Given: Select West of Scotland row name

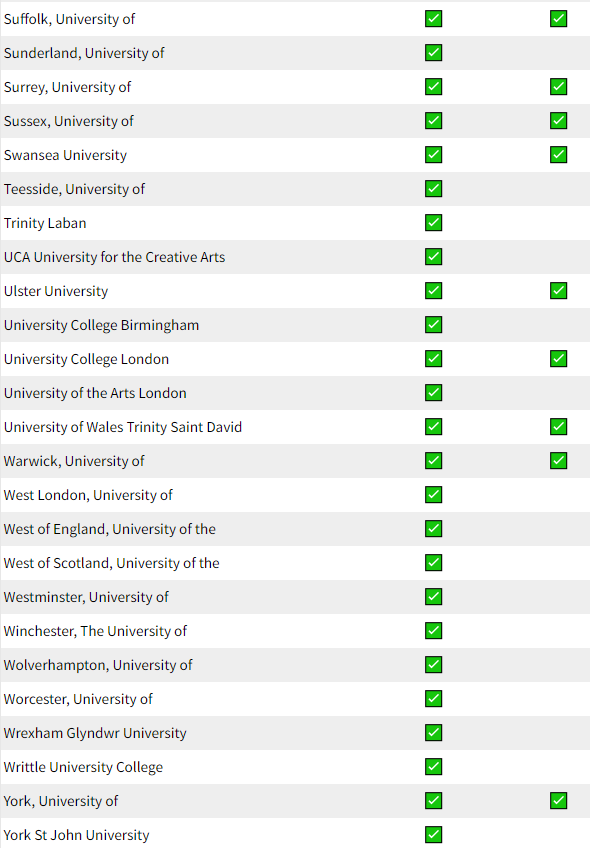Looking at the screenshot, I should pyautogui.click(x=111, y=563).
